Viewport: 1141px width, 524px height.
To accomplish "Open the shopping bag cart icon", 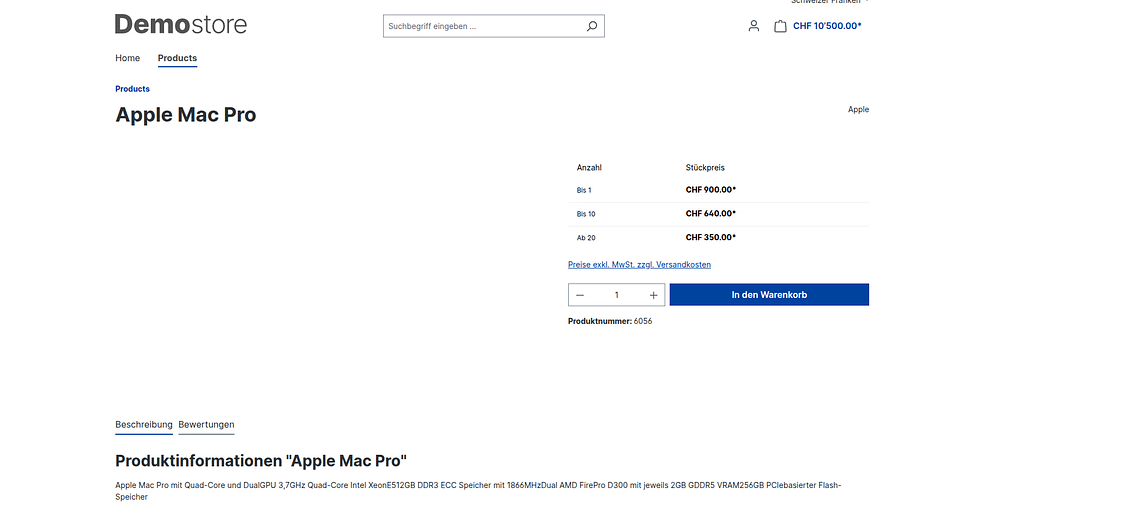I will 780,26.
